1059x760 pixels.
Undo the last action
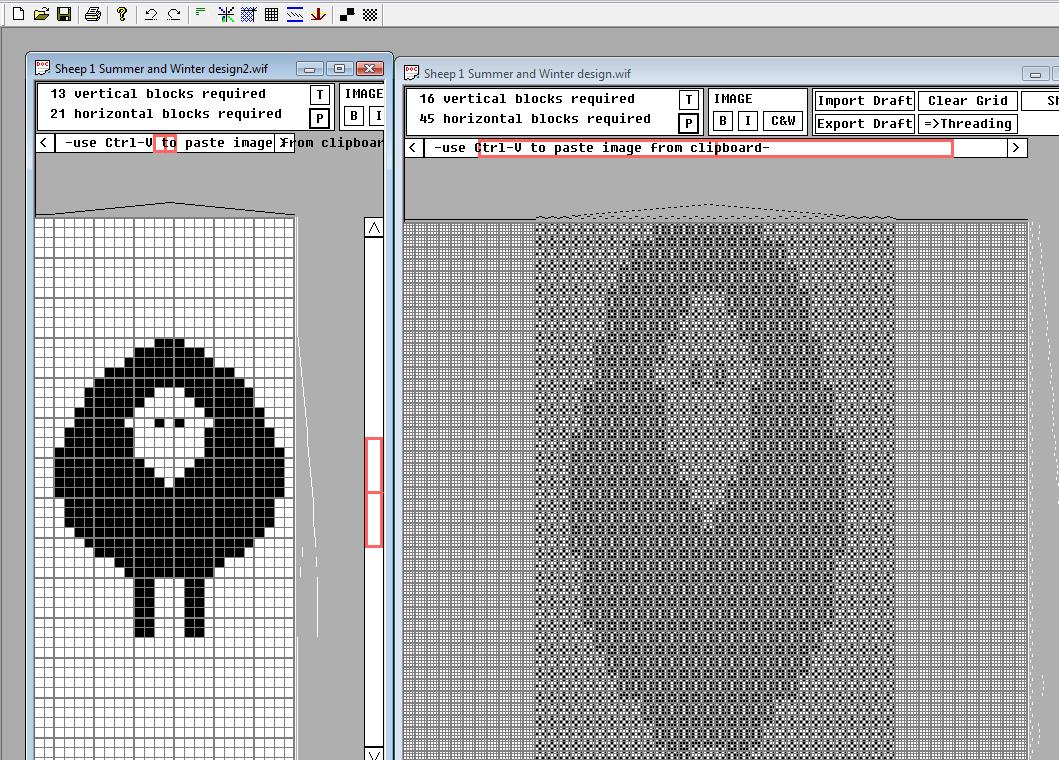151,14
